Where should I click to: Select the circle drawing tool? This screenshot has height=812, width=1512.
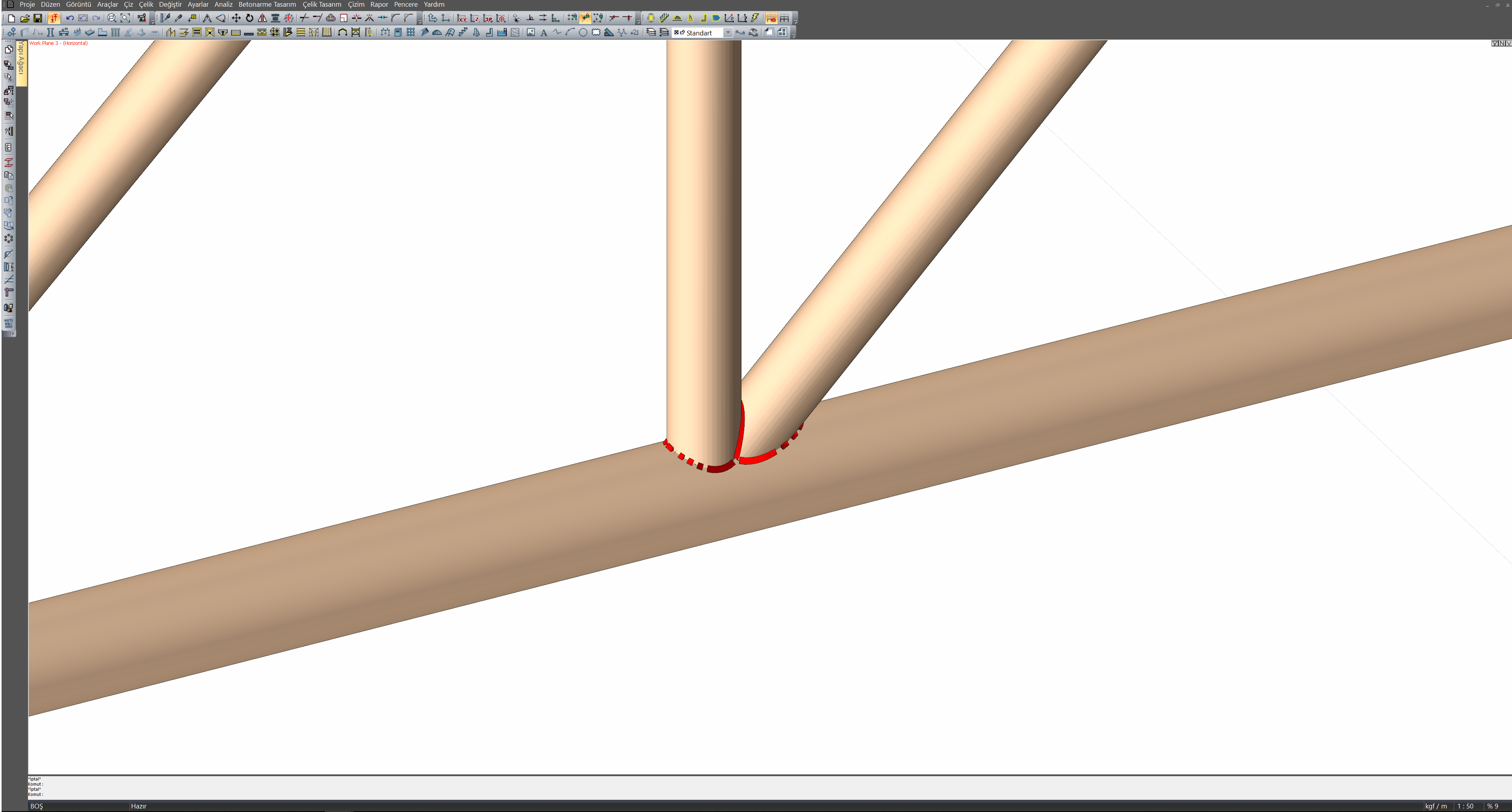[583, 33]
